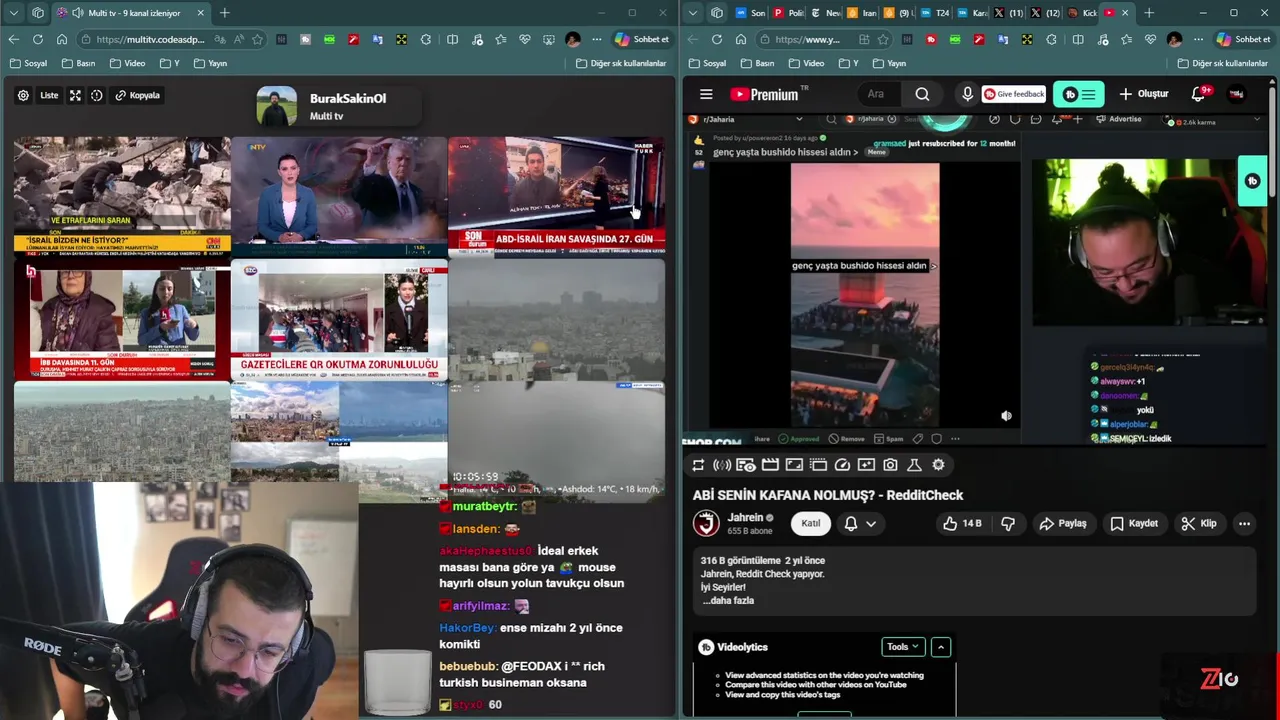Open extensions puzzle icon in left browser

coord(426,39)
